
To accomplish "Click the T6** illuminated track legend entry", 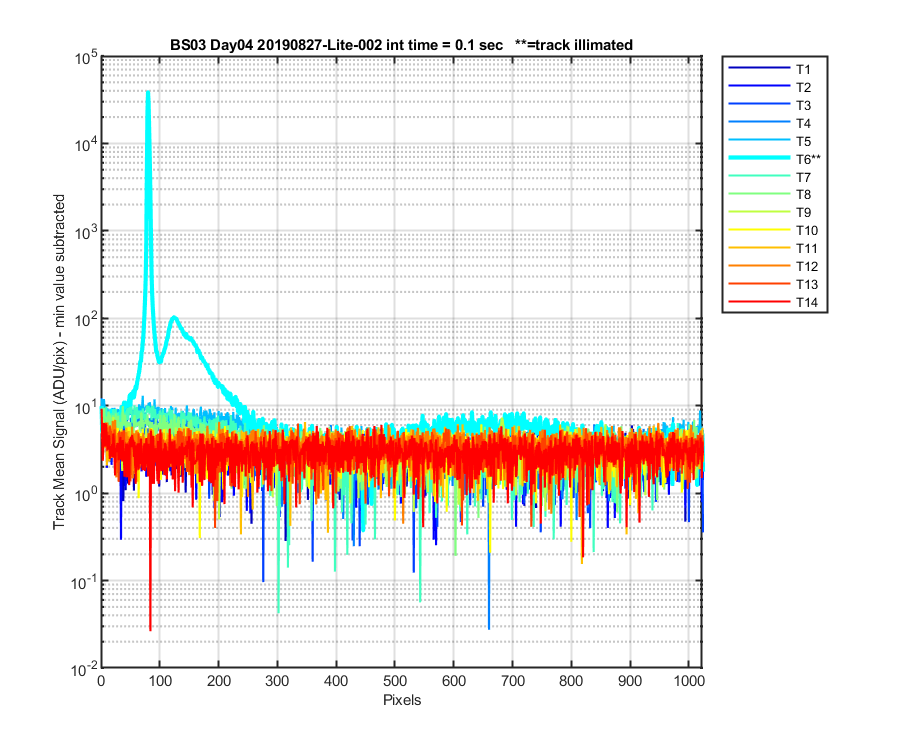I will tap(774, 159).
